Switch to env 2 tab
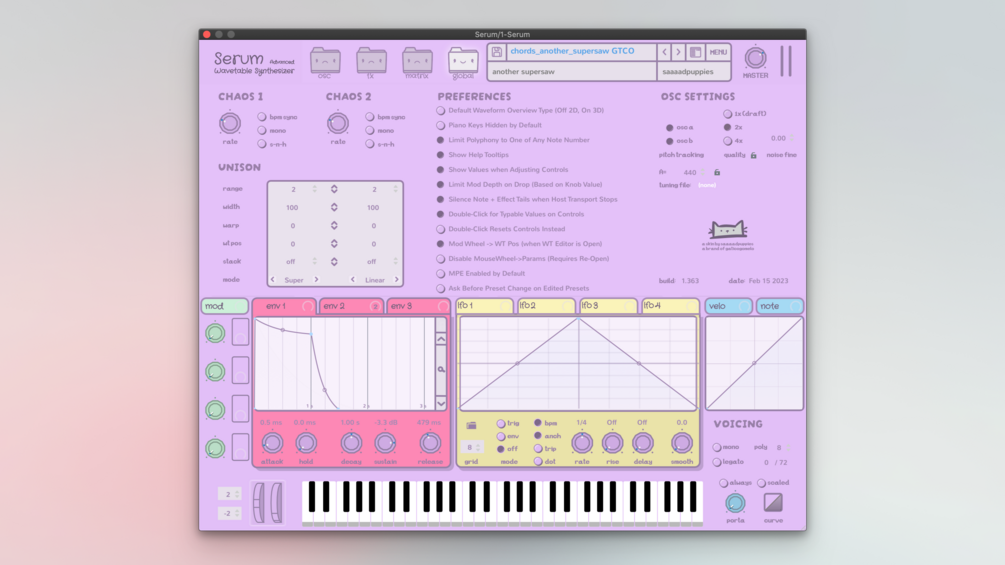Viewport: 1005px width, 565px height. coord(351,306)
